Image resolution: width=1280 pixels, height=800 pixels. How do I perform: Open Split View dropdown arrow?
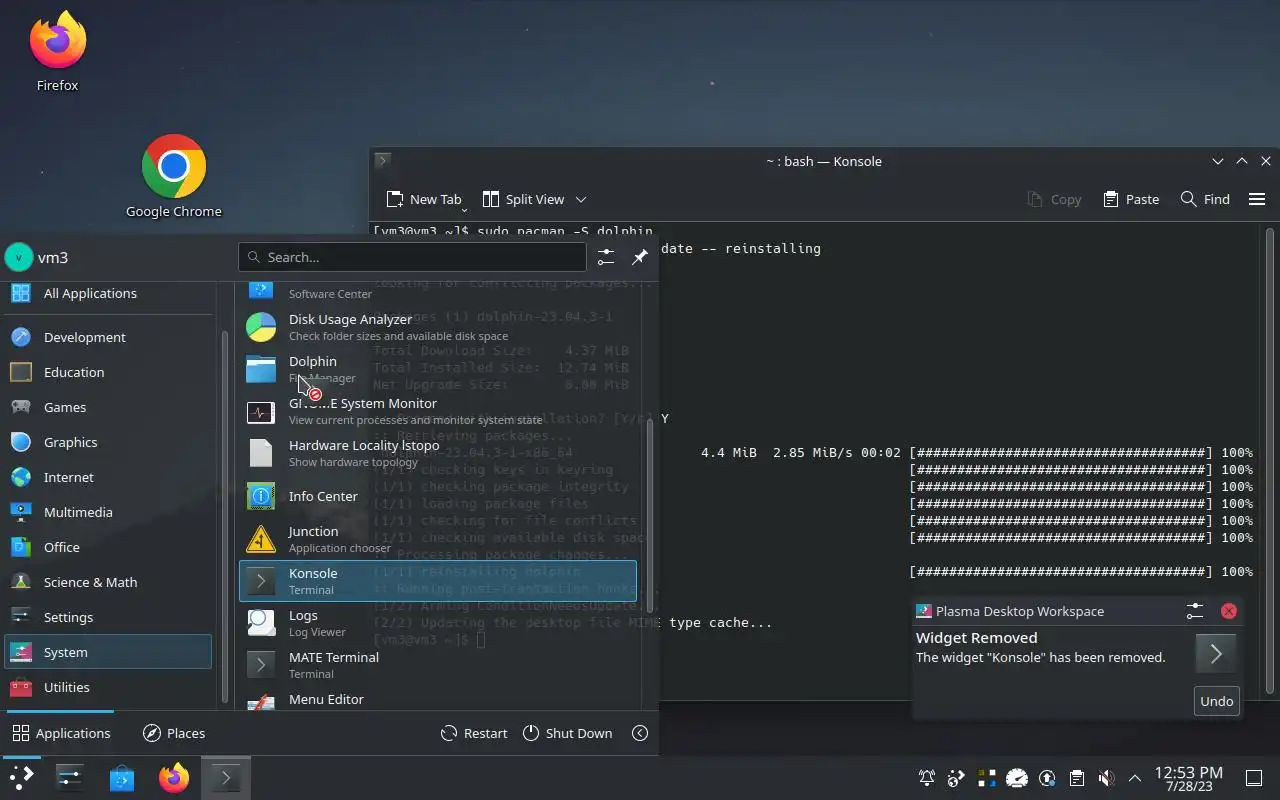[581, 199]
